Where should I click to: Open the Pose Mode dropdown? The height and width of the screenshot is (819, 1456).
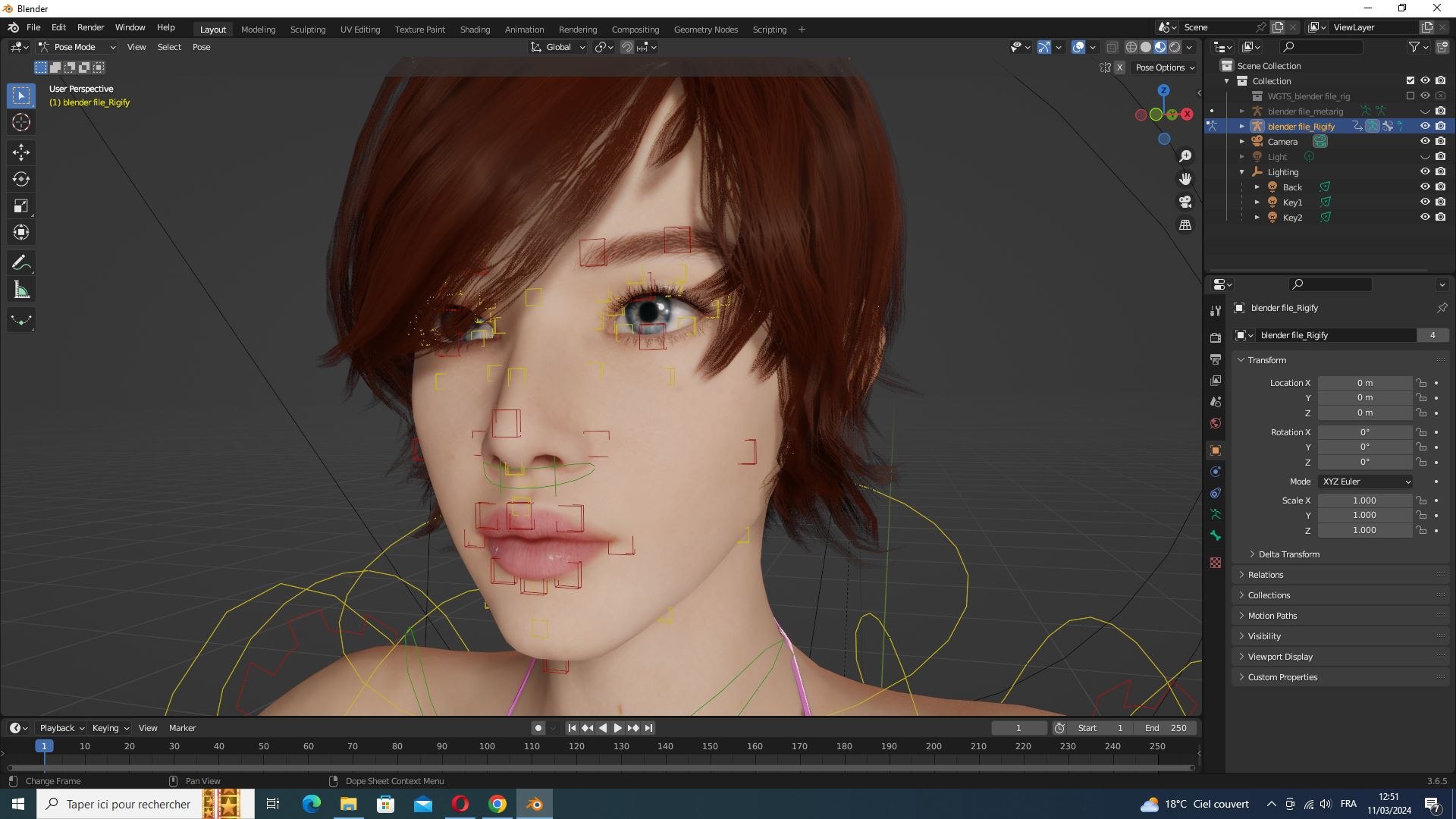point(77,47)
